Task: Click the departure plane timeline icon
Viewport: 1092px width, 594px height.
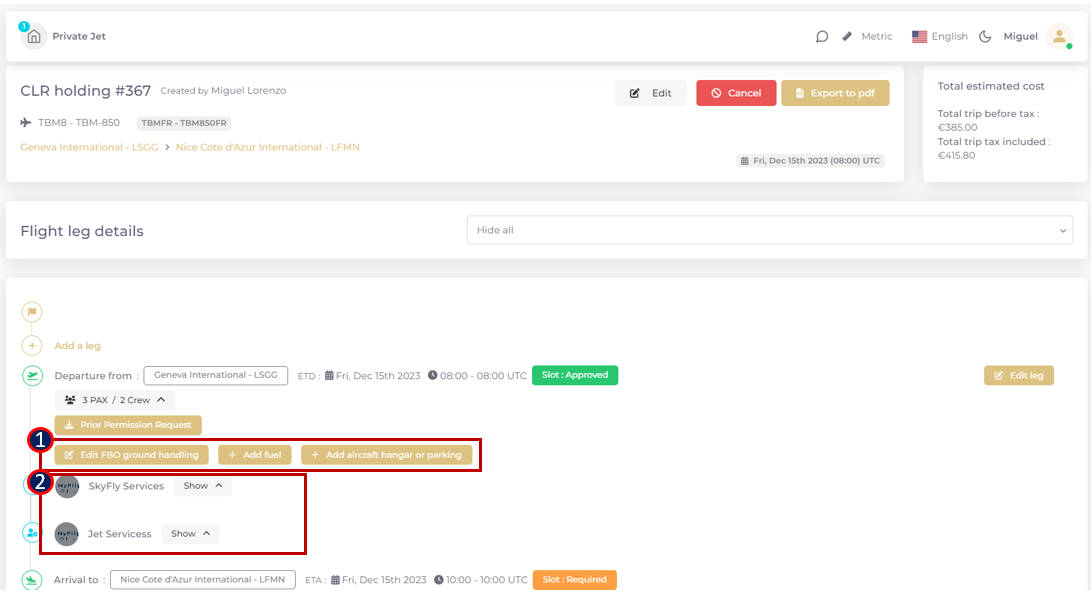Action: point(32,376)
